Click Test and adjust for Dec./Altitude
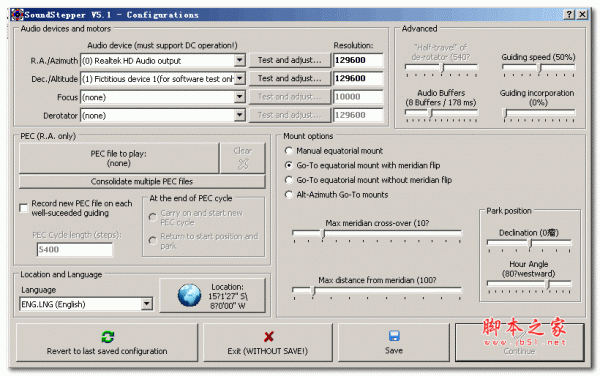Screen dimensions: 600x376 tap(290, 78)
